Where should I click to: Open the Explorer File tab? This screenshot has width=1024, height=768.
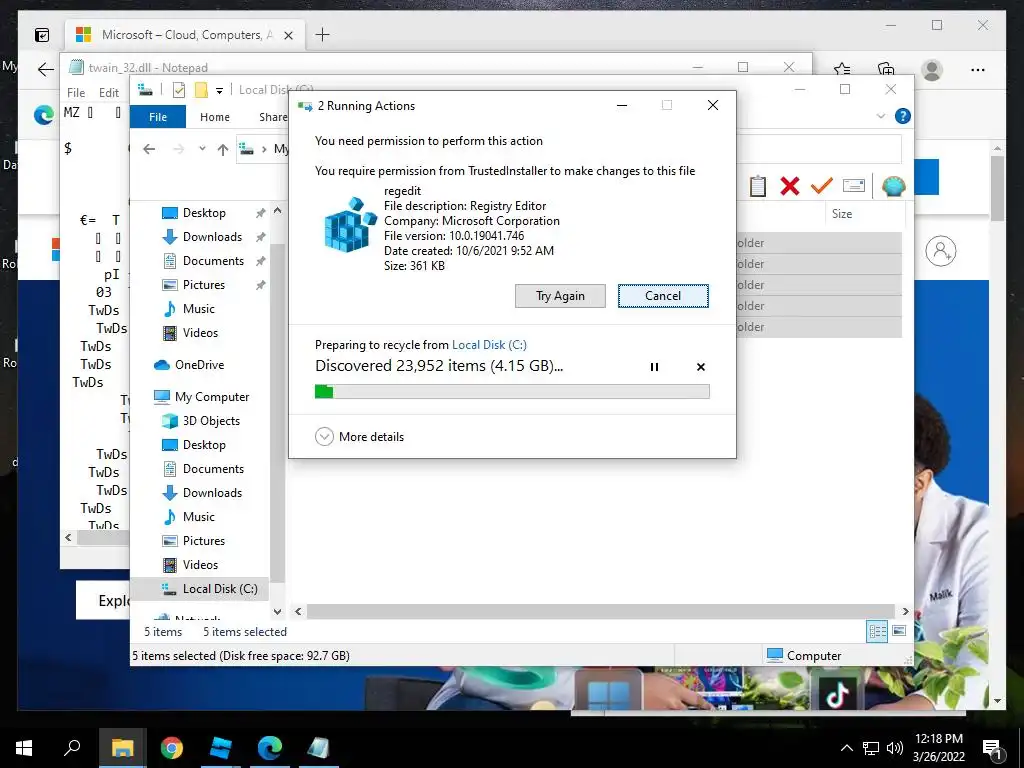tap(158, 117)
